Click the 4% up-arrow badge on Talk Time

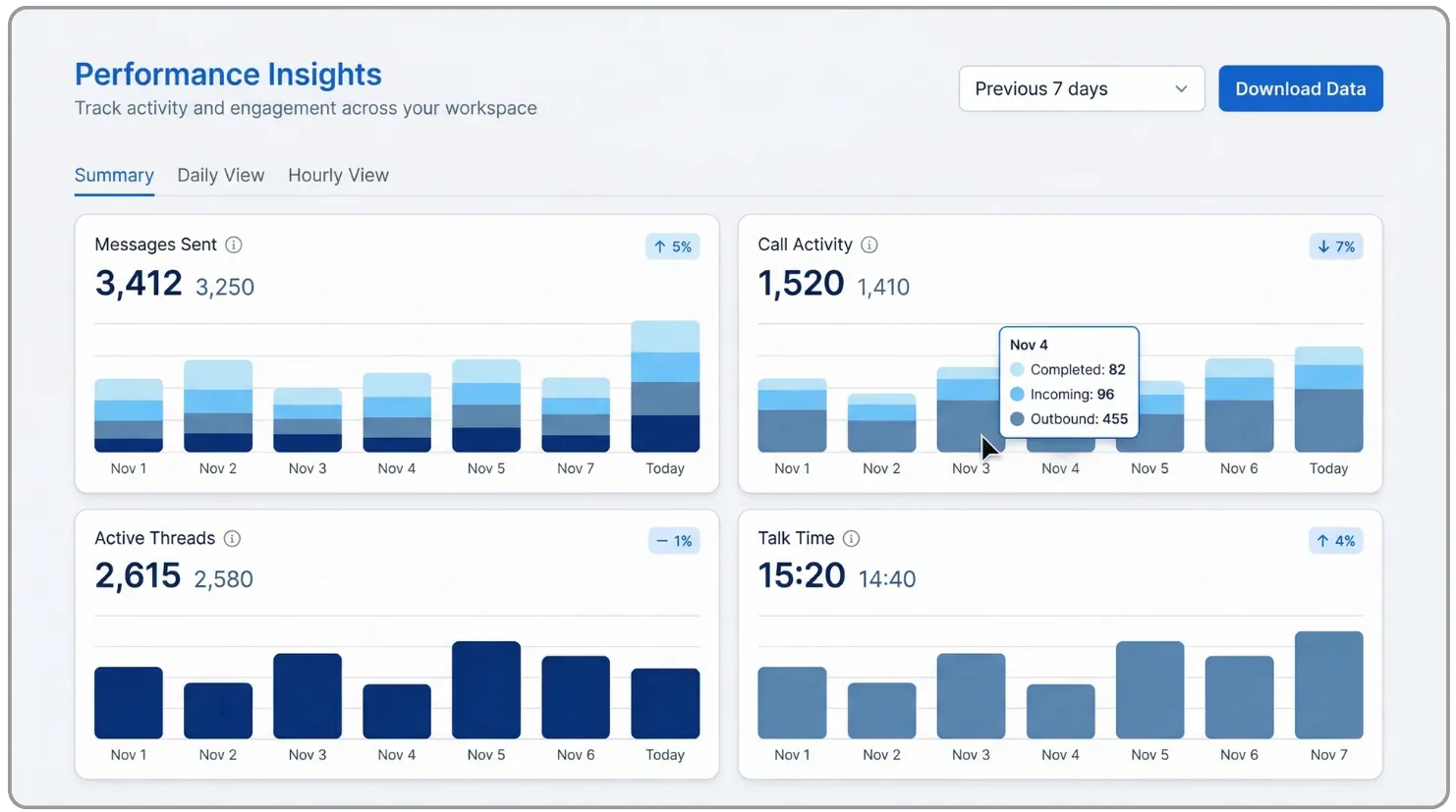click(1336, 541)
